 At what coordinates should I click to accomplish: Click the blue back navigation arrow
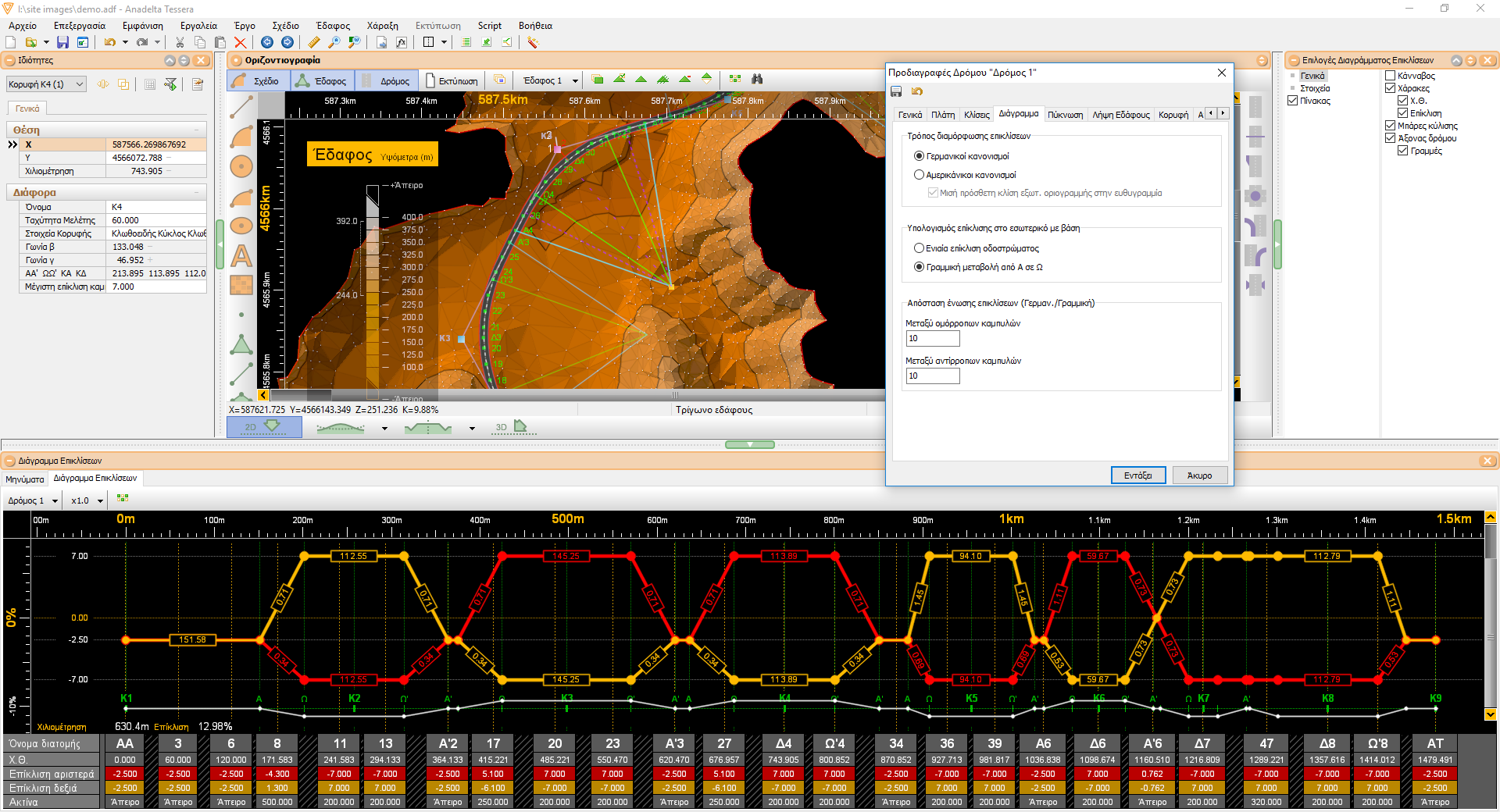coord(267,42)
